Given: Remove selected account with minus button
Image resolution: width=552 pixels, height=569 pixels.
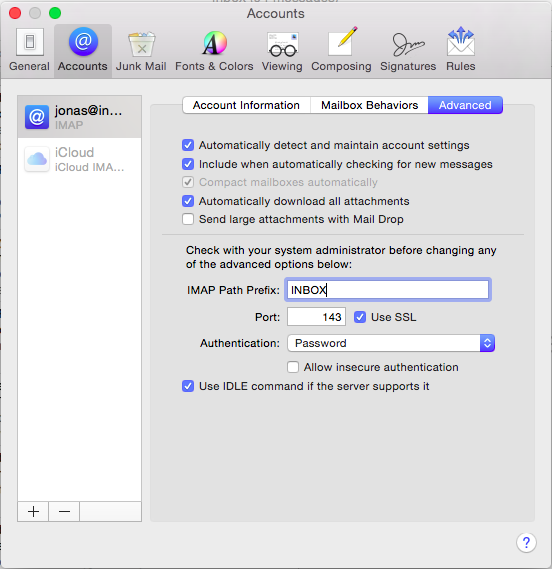Looking at the screenshot, I should coord(64,511).
